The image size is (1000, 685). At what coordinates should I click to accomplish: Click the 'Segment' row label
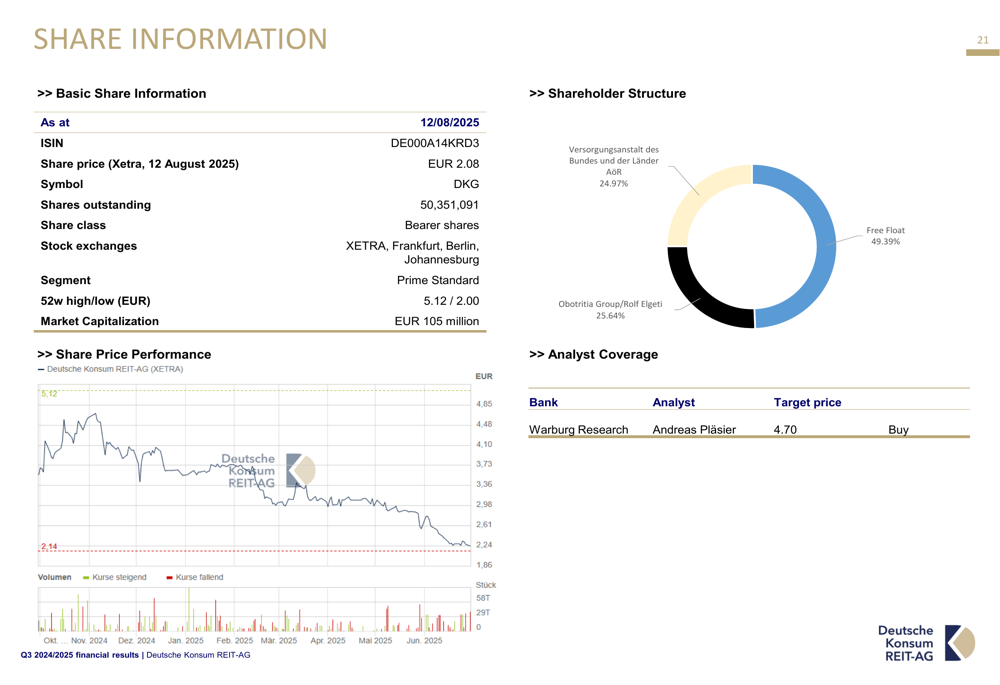[66, 281]
